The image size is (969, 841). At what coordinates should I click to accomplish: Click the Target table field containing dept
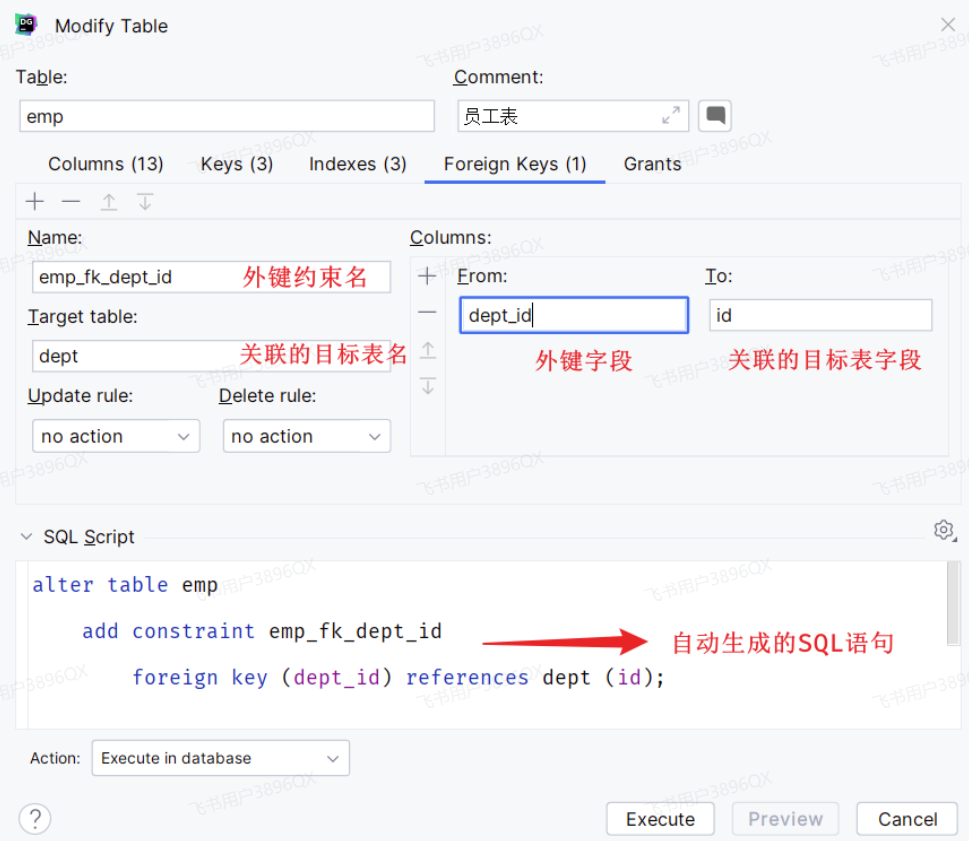[x=211, y=356]
